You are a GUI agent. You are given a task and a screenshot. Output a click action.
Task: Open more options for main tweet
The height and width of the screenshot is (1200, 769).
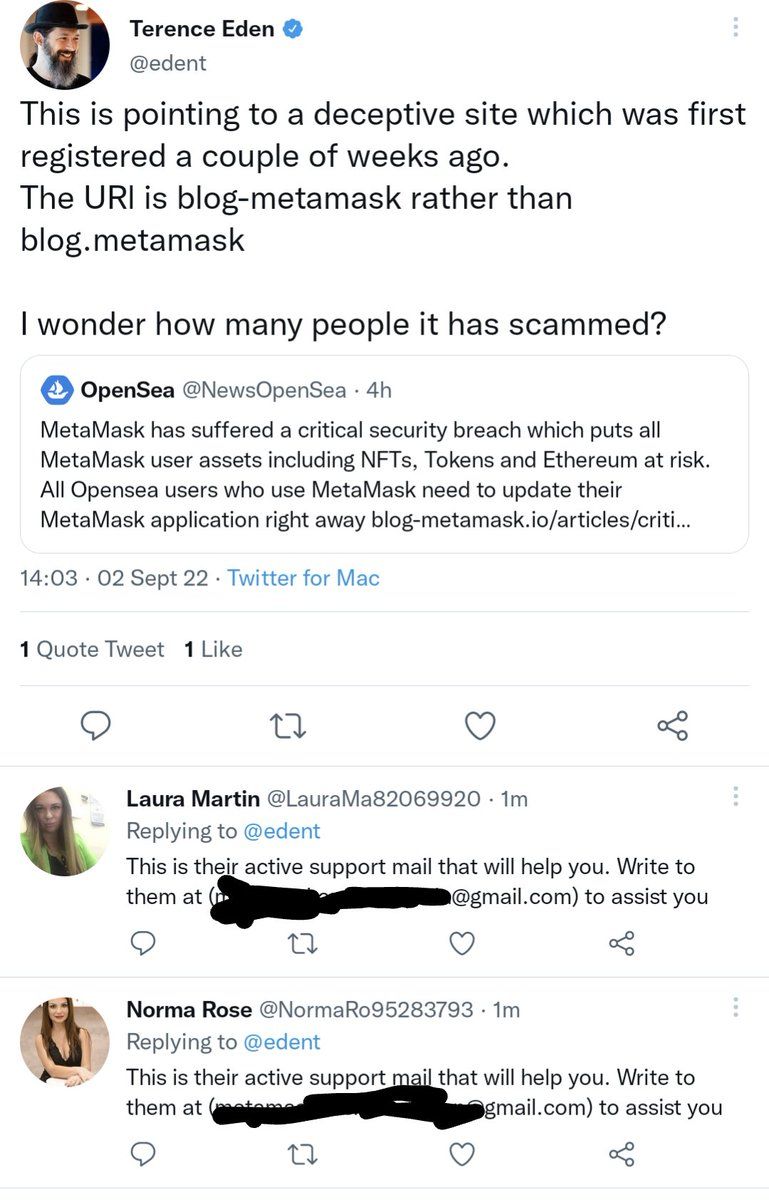coord(736,28)
